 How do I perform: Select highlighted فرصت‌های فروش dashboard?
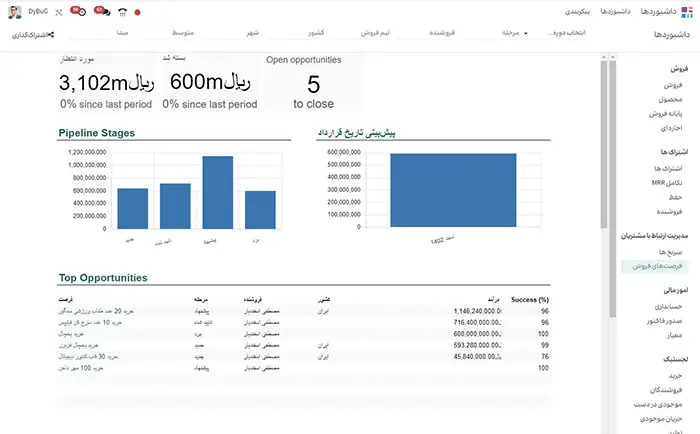pos(654,266)
